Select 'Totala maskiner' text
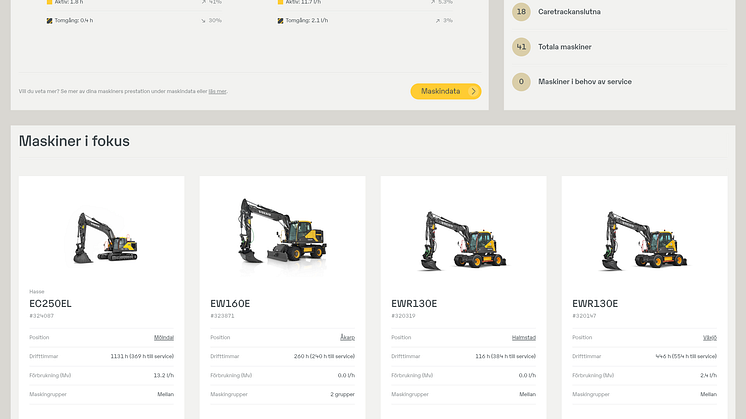This screenshot has height=419, width=746. pos(565,47)
